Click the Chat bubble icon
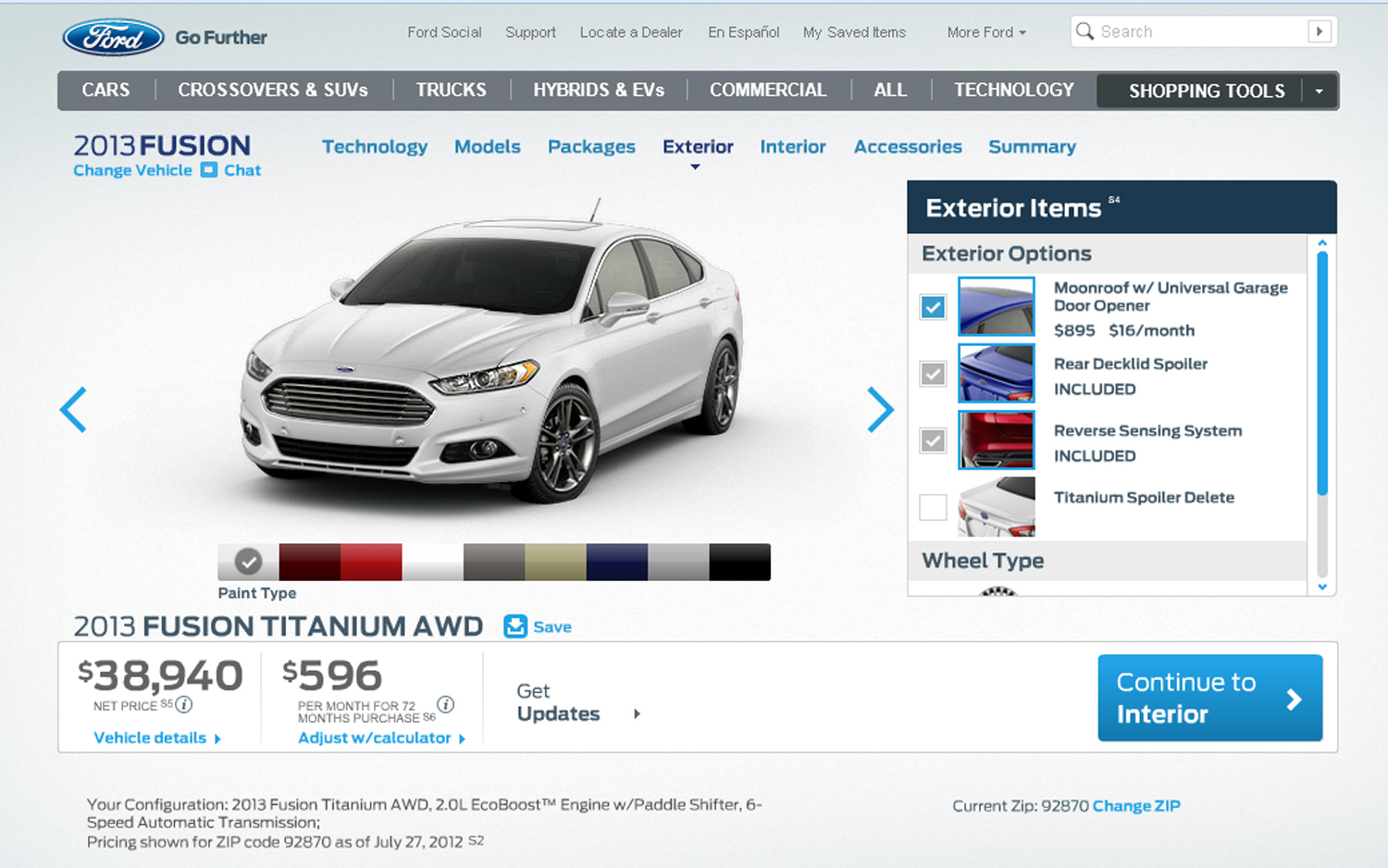The height and width of the screenshot is (868, 1388). tap(209, 170)
